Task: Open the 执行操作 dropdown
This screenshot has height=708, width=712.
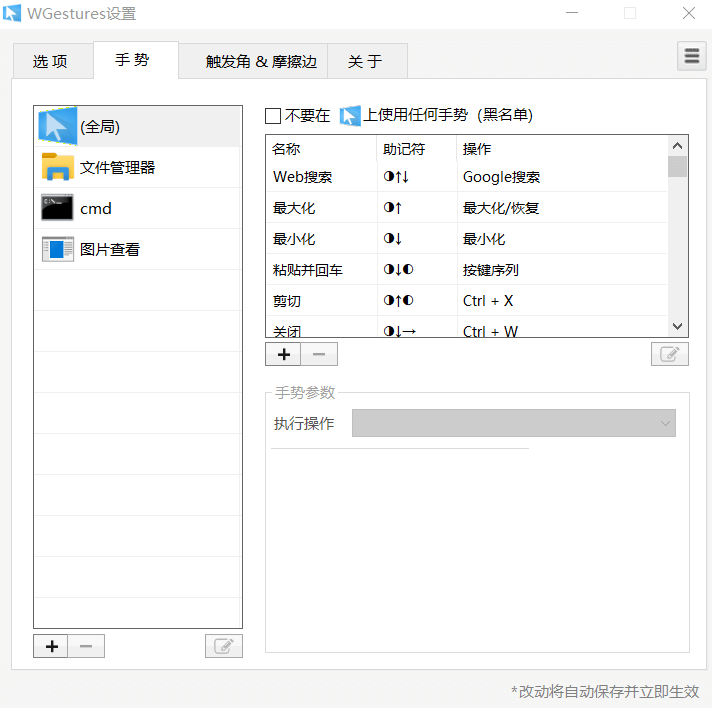Action: (x=514, y=423)
